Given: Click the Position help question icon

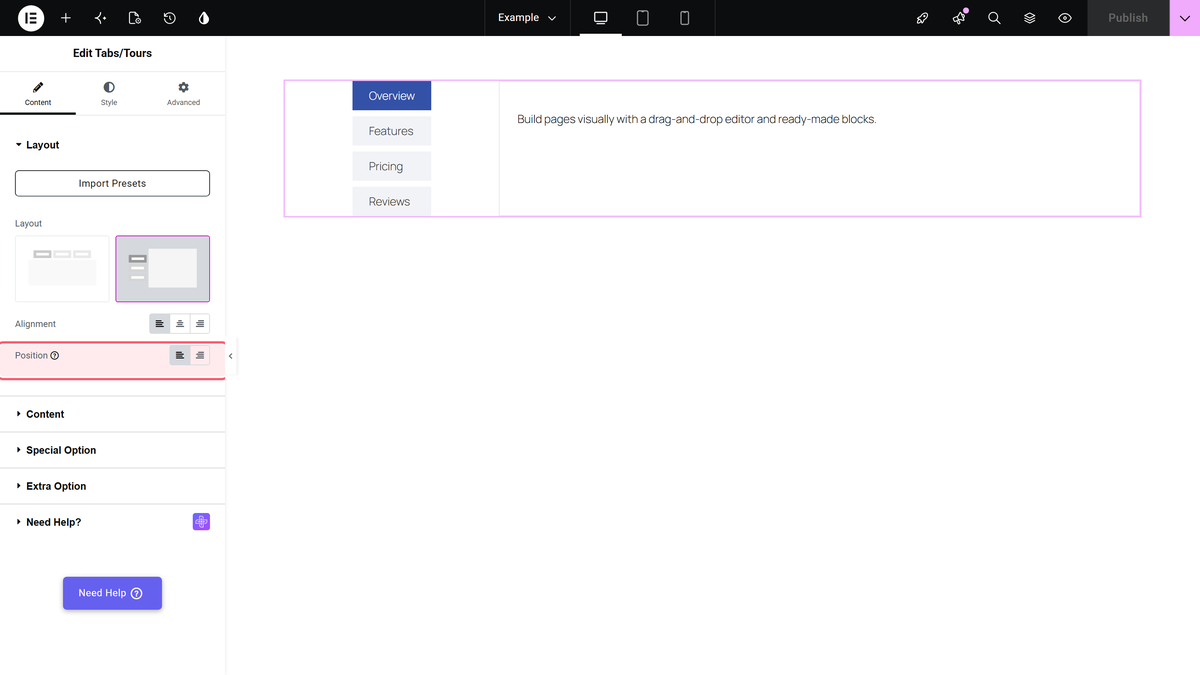Looking at the screenshot, I should click(55, 356).
